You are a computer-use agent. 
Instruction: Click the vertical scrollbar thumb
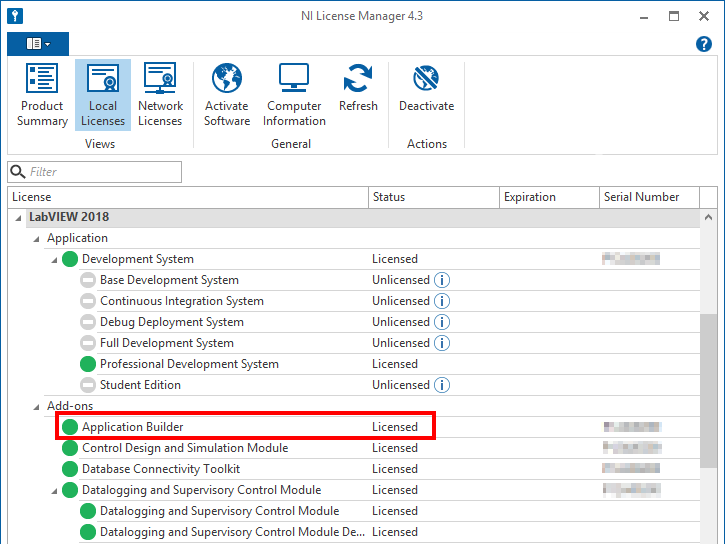[x=708, y=391]
